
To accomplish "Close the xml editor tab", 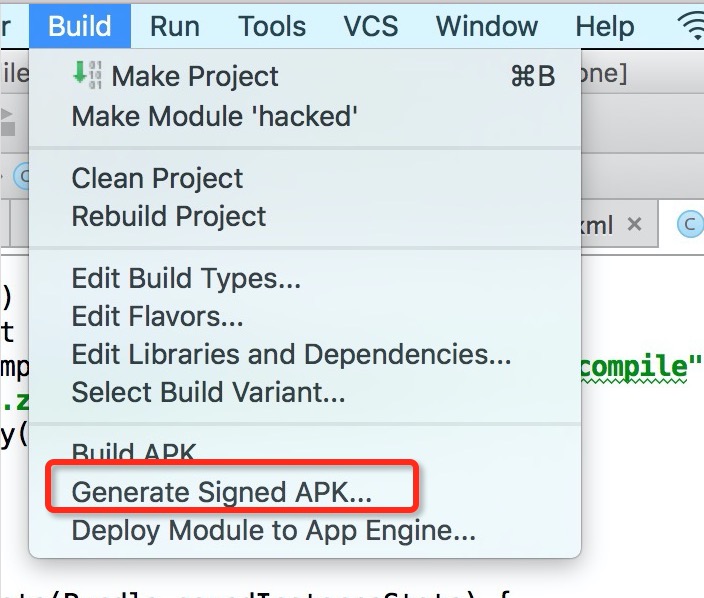I will [634, 226].
